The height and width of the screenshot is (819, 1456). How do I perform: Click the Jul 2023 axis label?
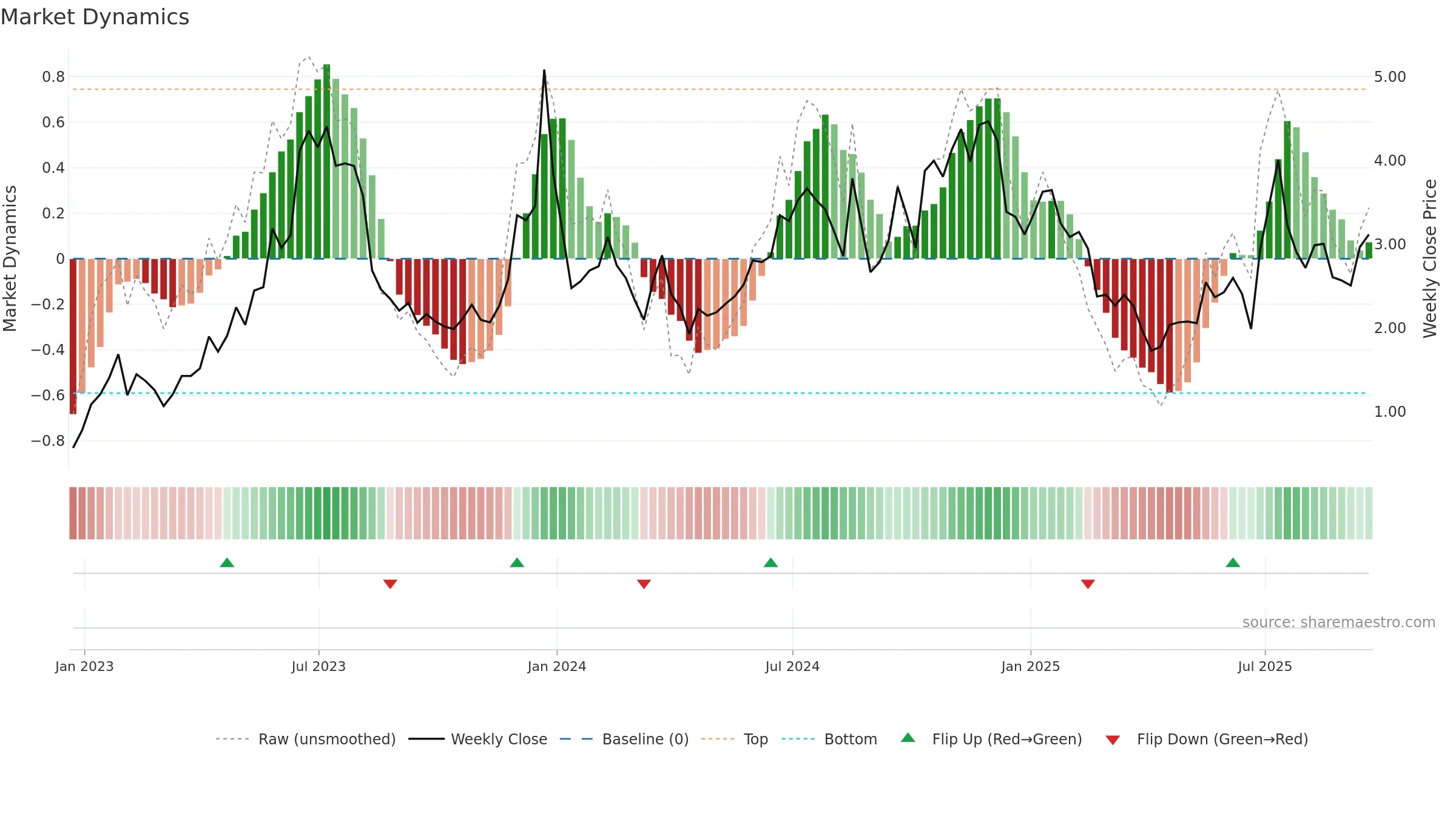(318, 666)
